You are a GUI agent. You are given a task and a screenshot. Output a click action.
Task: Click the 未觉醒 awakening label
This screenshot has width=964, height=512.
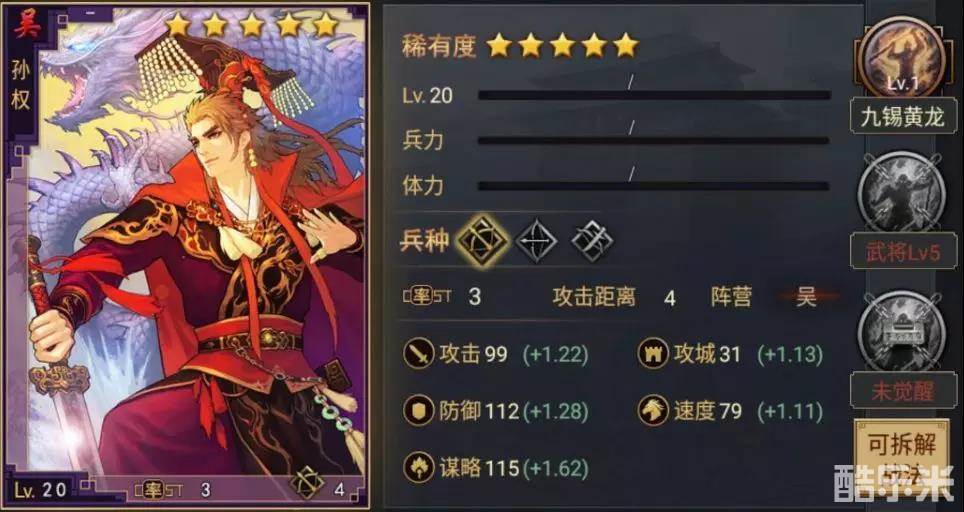point(903,390)
